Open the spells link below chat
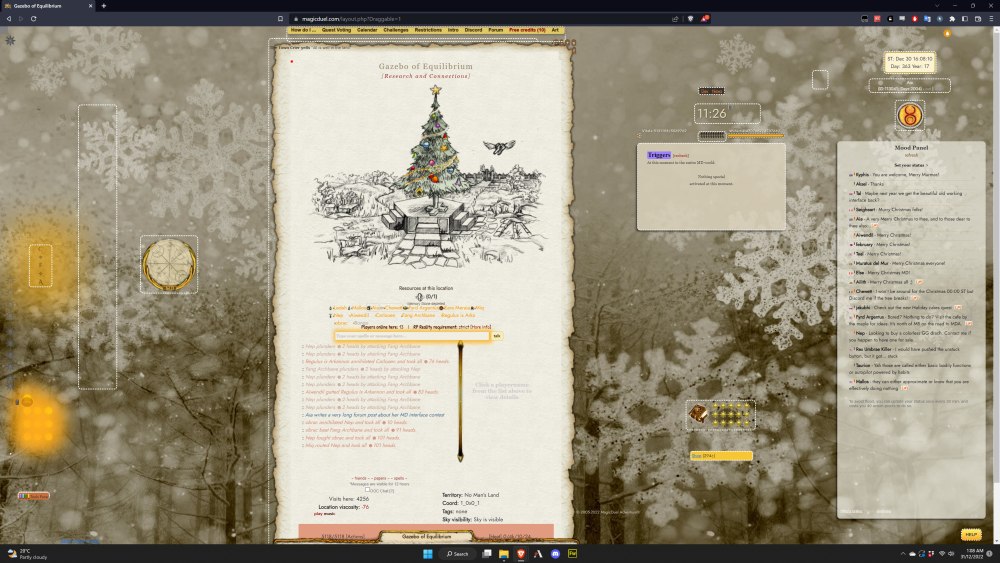Image resolution: width=1000 pixels, height=563 pixels. pyautogui.click(x=399, y=478)
